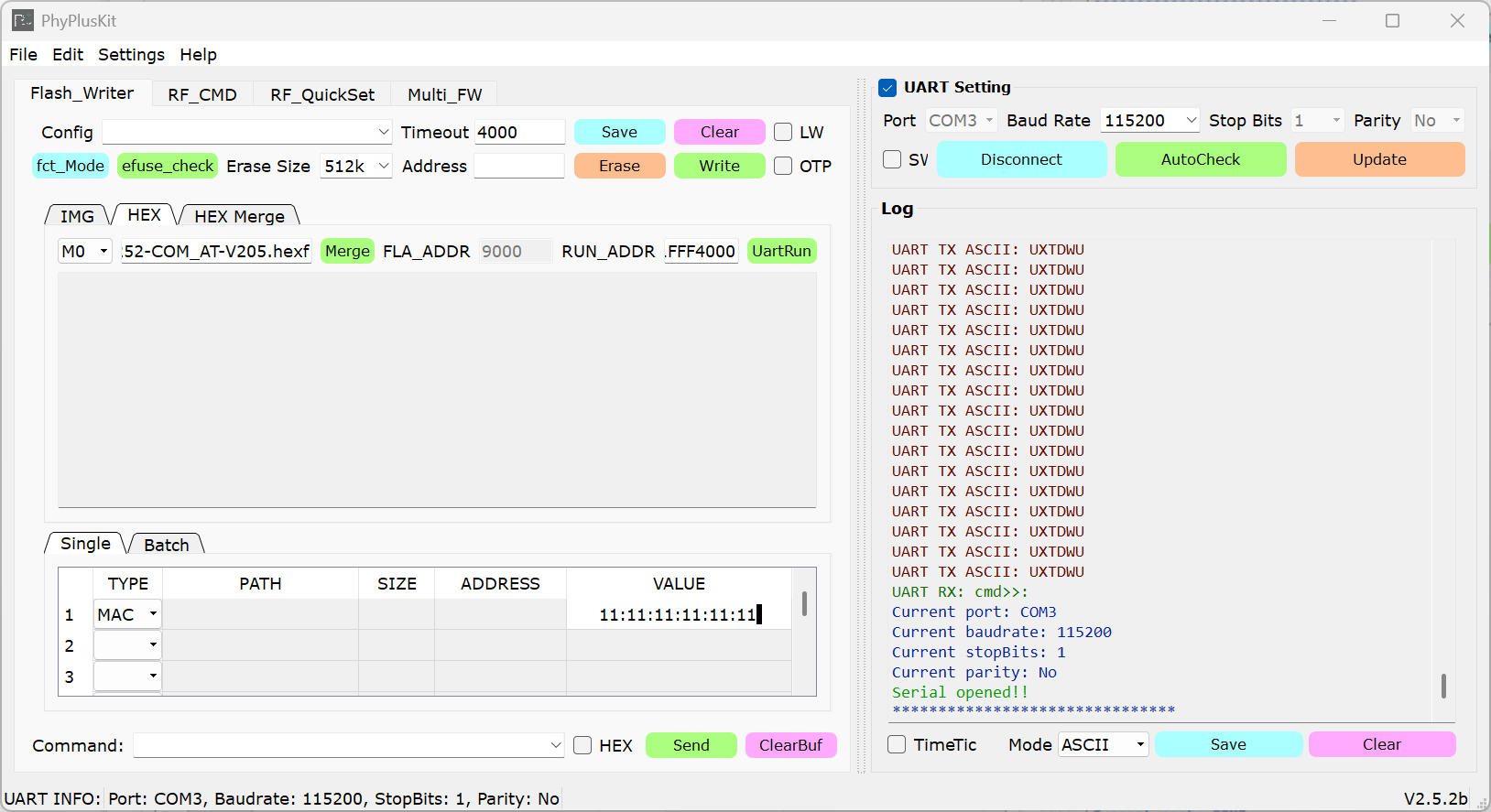Click the Write button
The height and width of the screenshot is (812, 1491).
click(x=720, y=166)
